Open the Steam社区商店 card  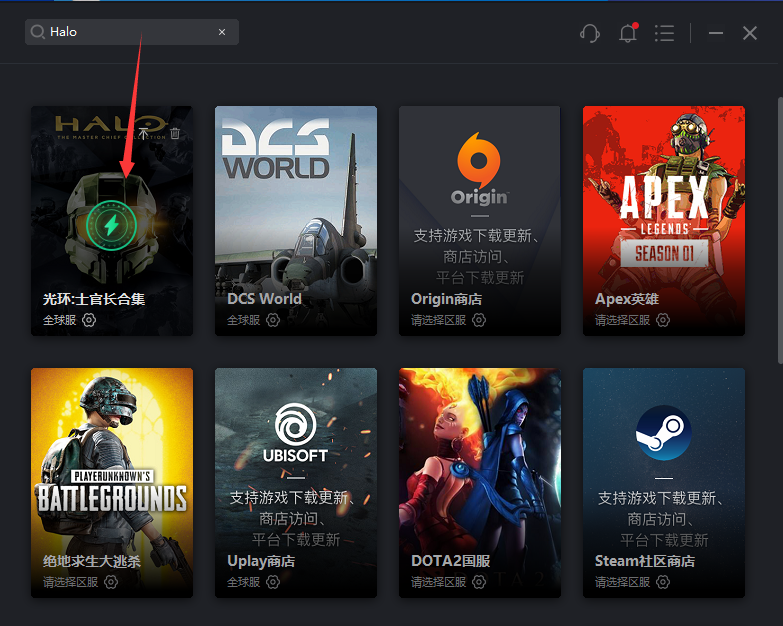point(663,470)
